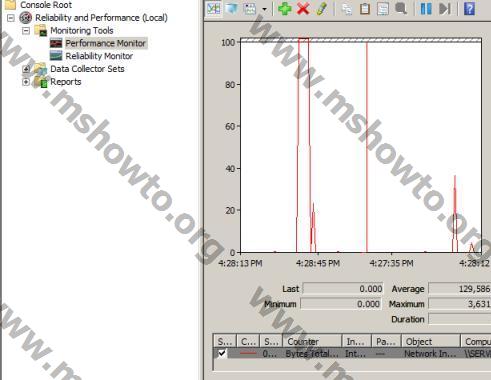
Task: Open Help via blue question mark icon
Action: [469, 9]
